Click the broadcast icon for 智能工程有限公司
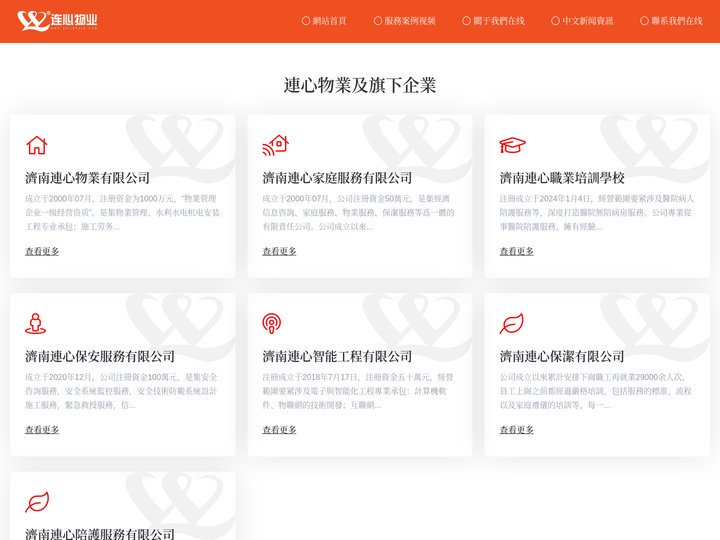 [272, 323]
